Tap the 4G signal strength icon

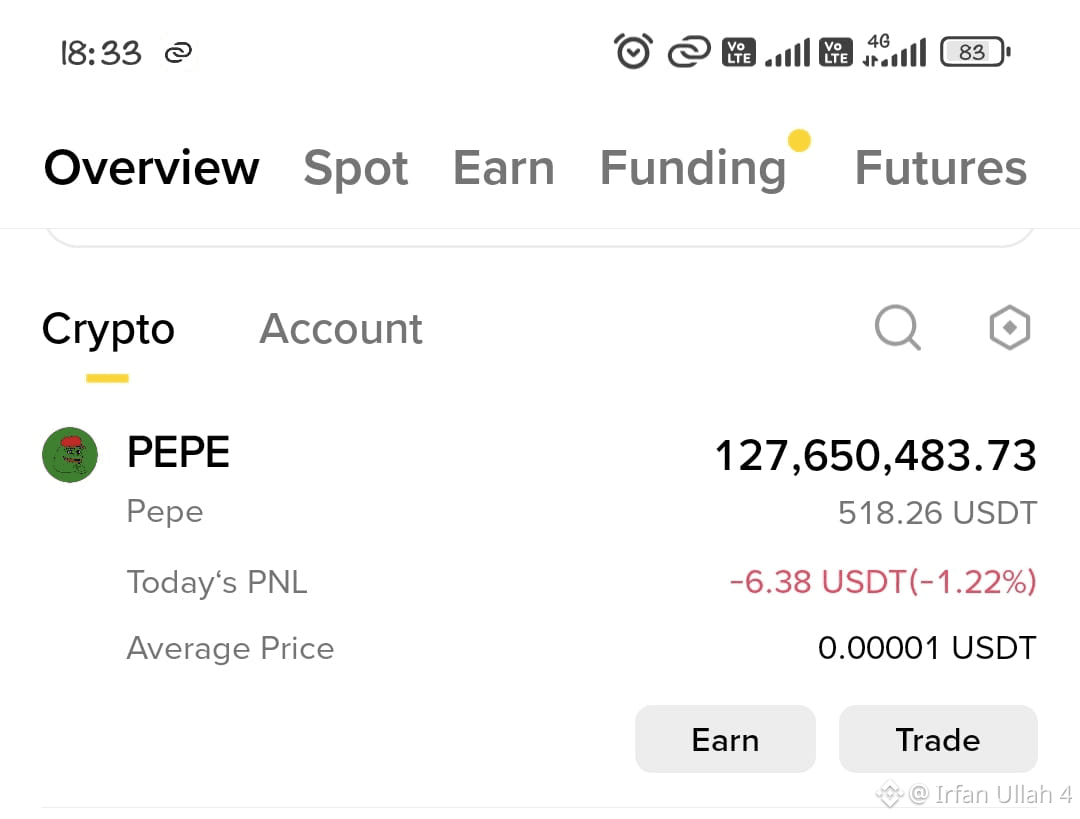pos(894,51)
